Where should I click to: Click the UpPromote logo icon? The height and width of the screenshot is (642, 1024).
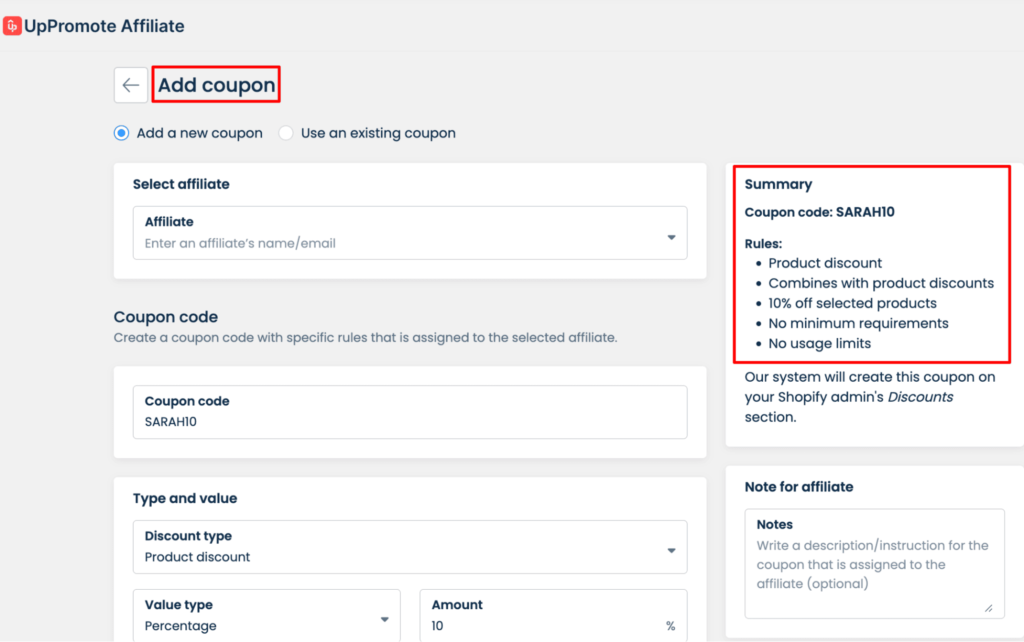[x=12, y=26]
